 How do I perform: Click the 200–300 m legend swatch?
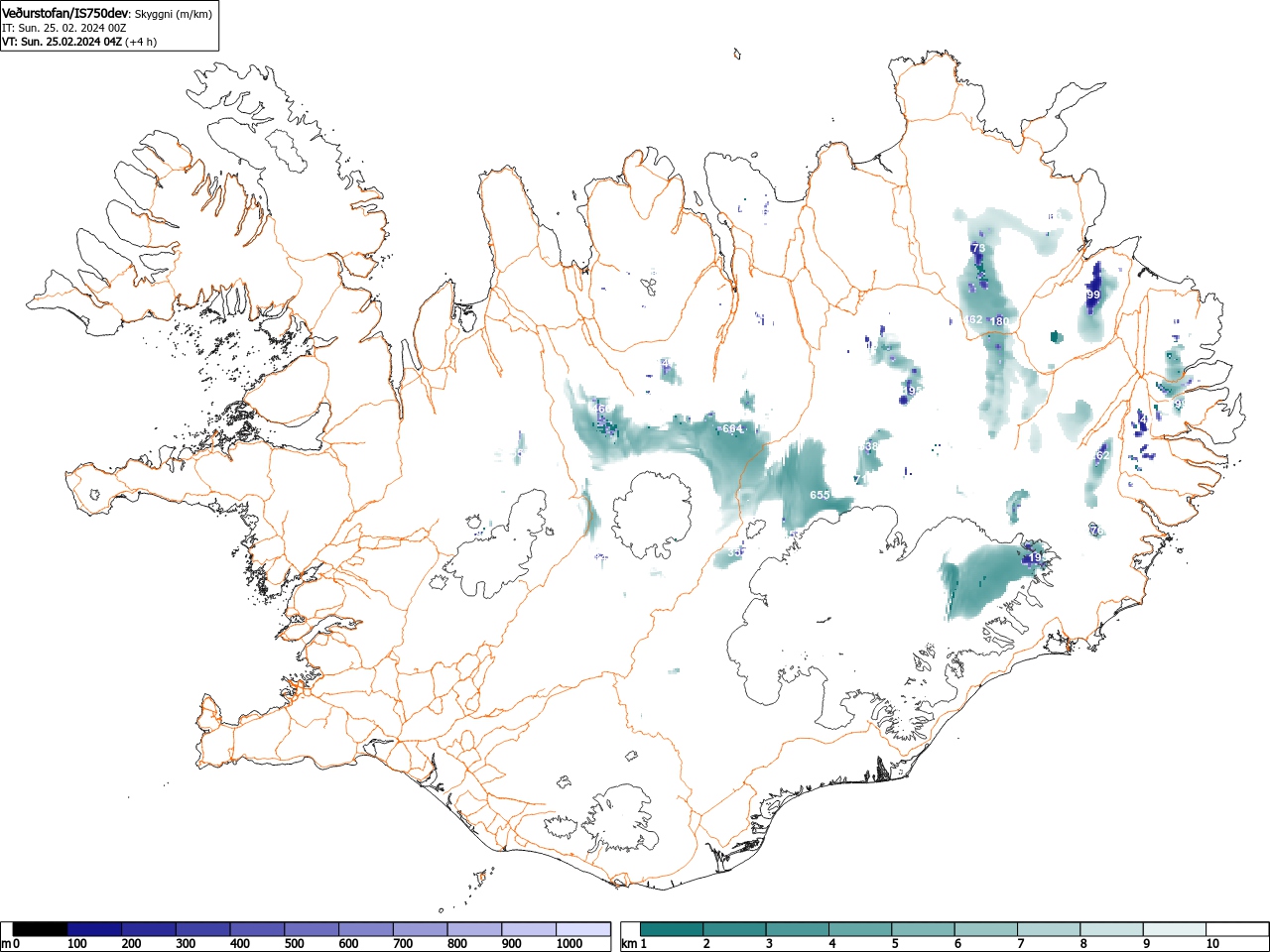coord(149,929)
